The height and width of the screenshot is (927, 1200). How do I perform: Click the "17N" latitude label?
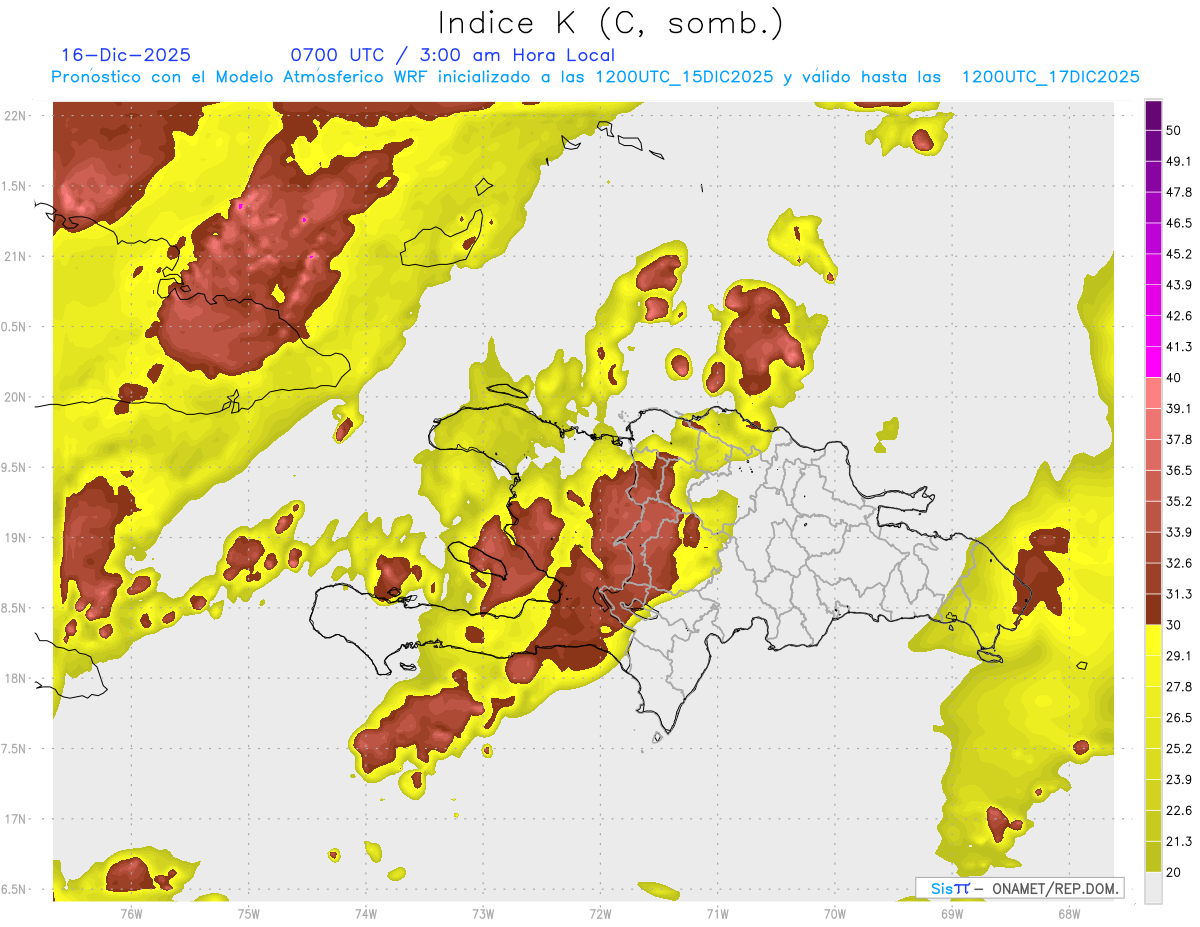tap(15, 819)
